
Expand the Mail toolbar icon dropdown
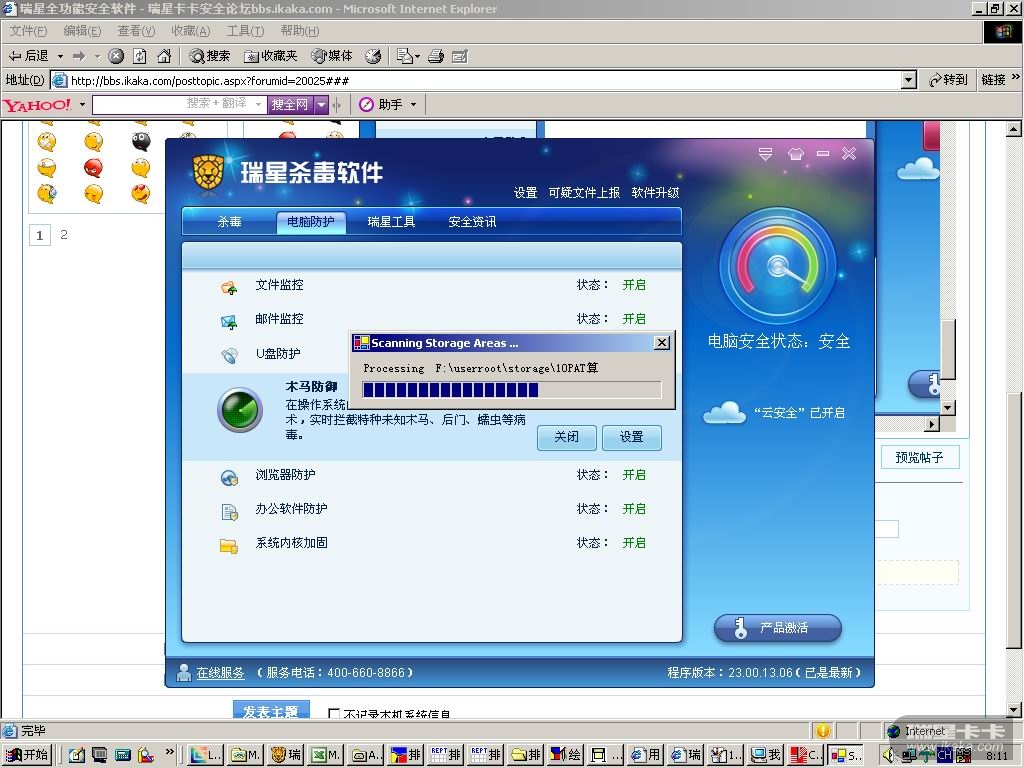417,56
